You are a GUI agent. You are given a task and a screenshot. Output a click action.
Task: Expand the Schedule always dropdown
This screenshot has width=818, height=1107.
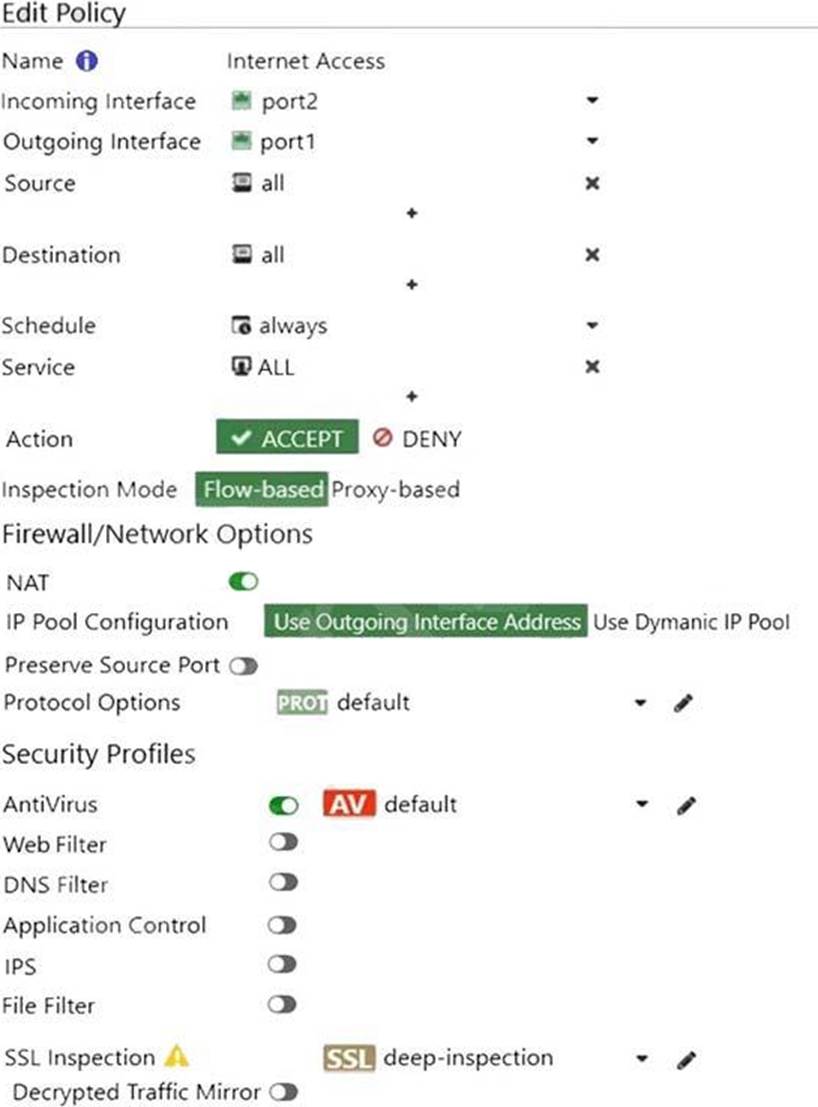point(592,326)
